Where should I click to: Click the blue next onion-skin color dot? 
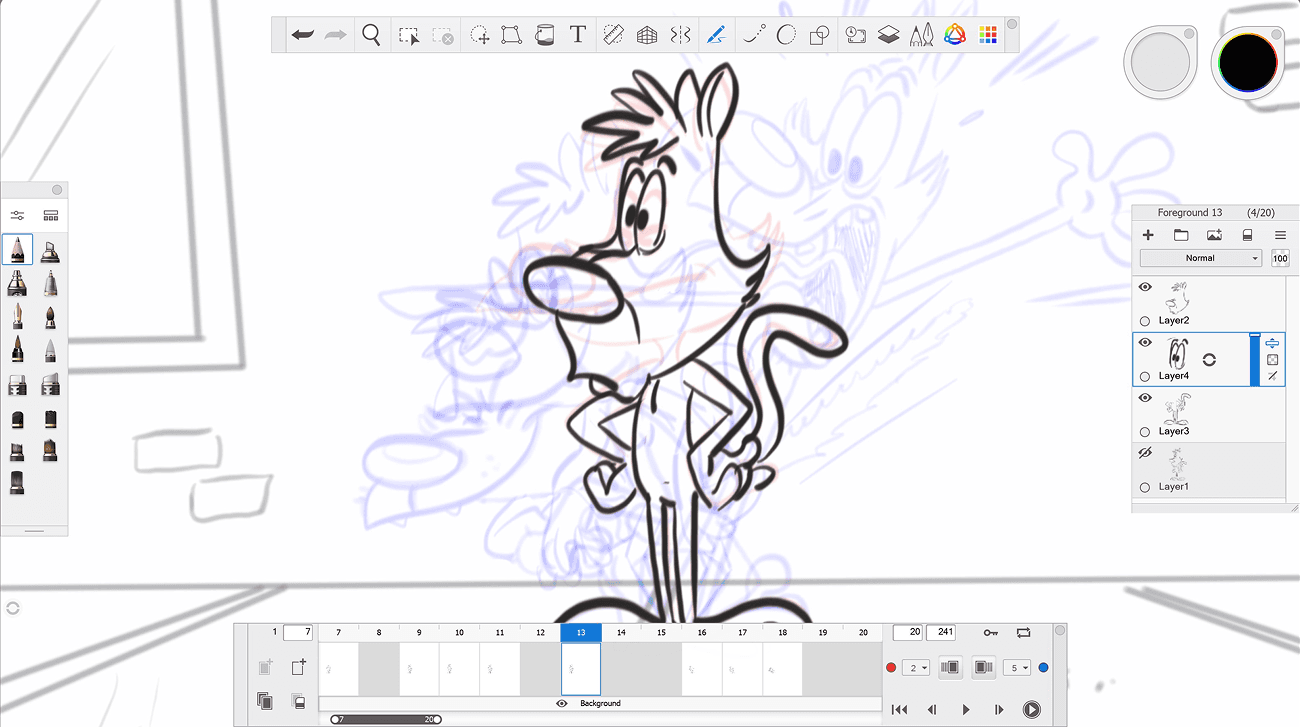1043,667
